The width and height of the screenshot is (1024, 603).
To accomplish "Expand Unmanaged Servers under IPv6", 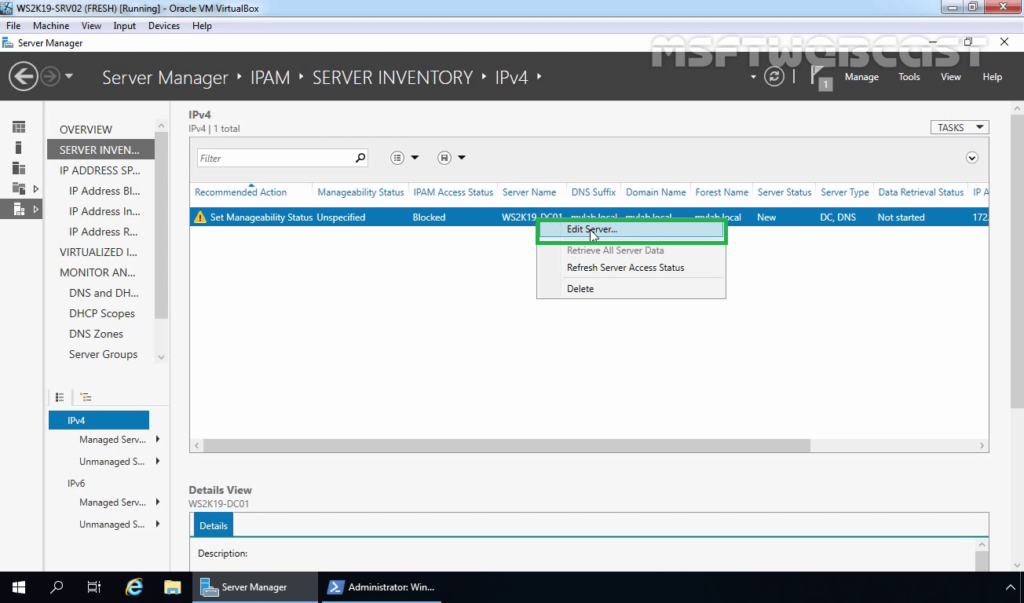I will (157, 524).
